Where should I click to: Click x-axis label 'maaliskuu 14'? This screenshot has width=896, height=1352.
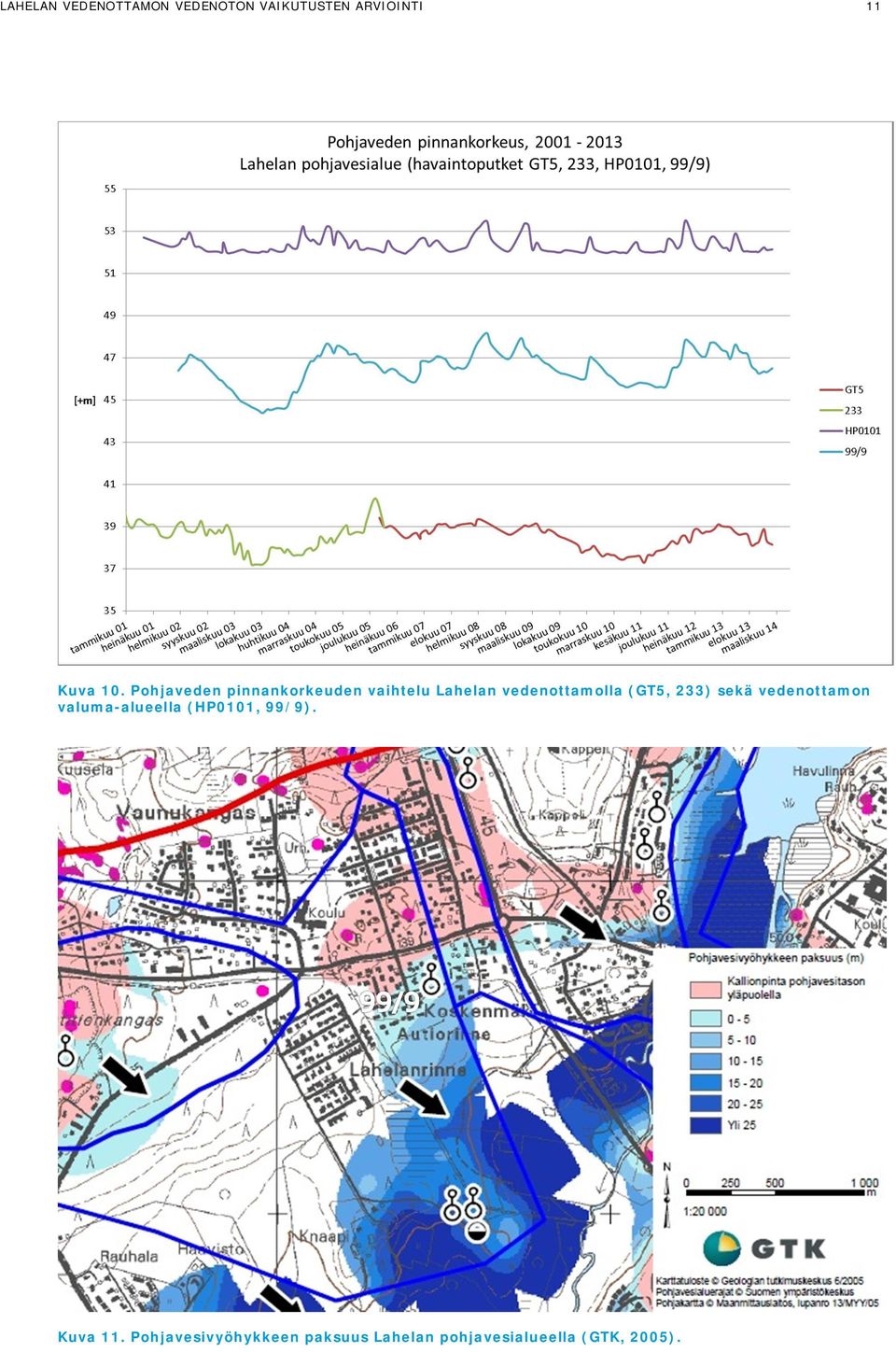click(x=749, y=638)
